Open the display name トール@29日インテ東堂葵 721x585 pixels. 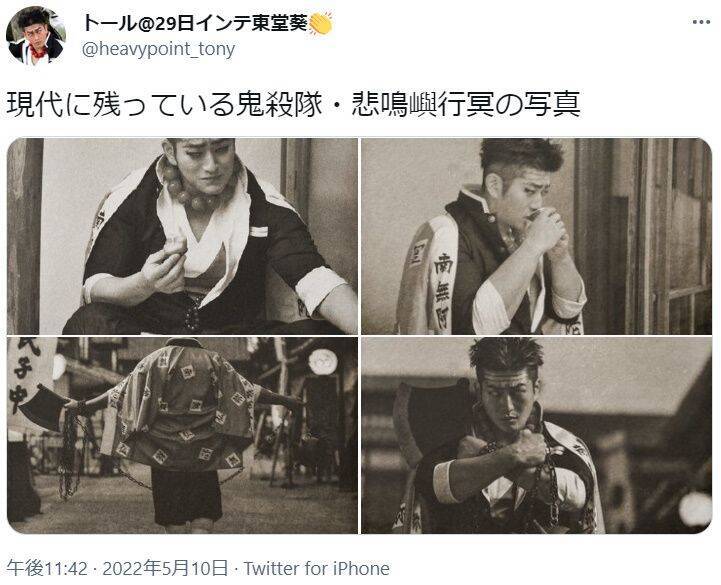click(195, 23)
